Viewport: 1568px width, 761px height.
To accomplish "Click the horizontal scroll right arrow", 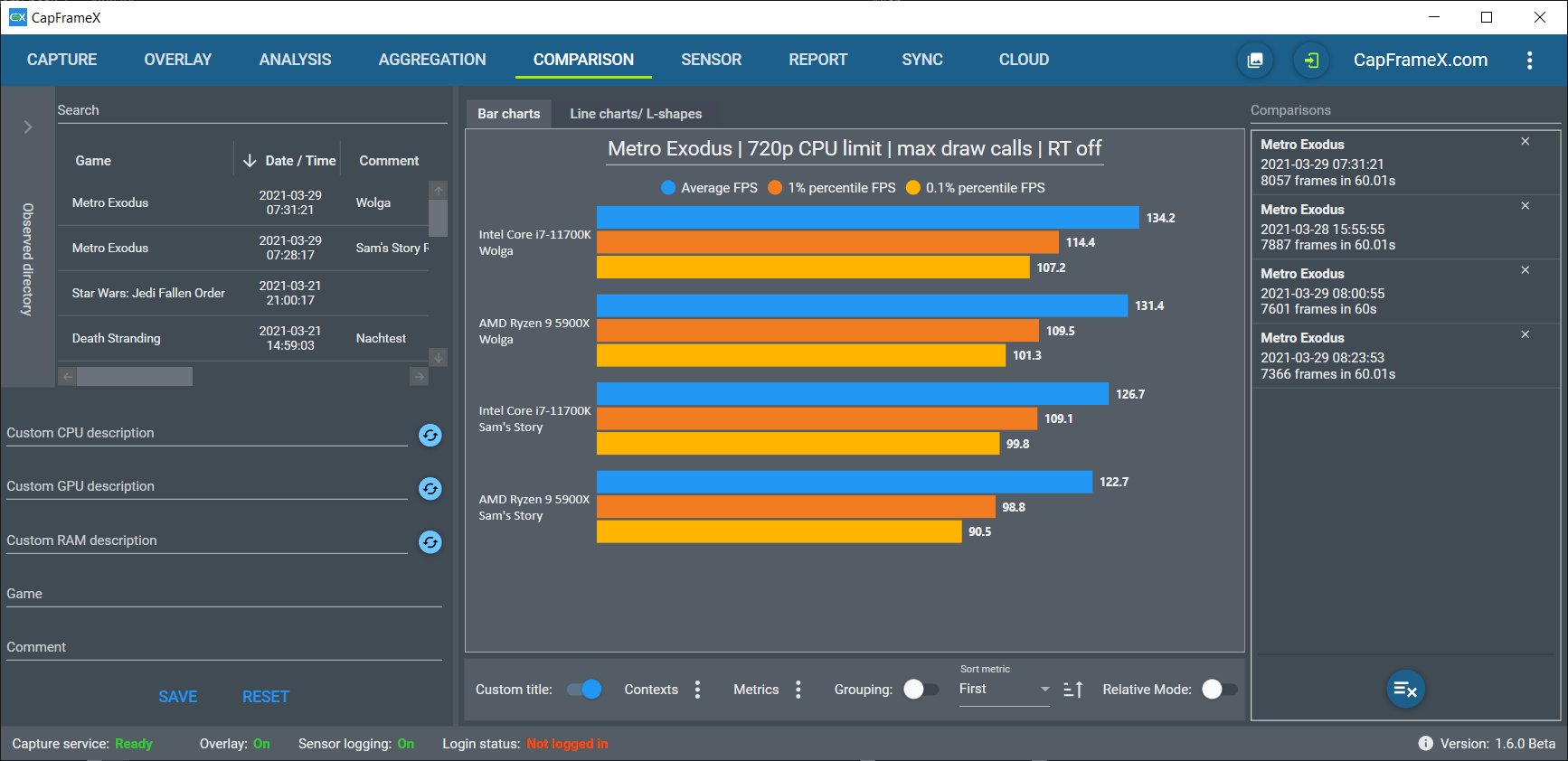I will (x=419, y=376).
